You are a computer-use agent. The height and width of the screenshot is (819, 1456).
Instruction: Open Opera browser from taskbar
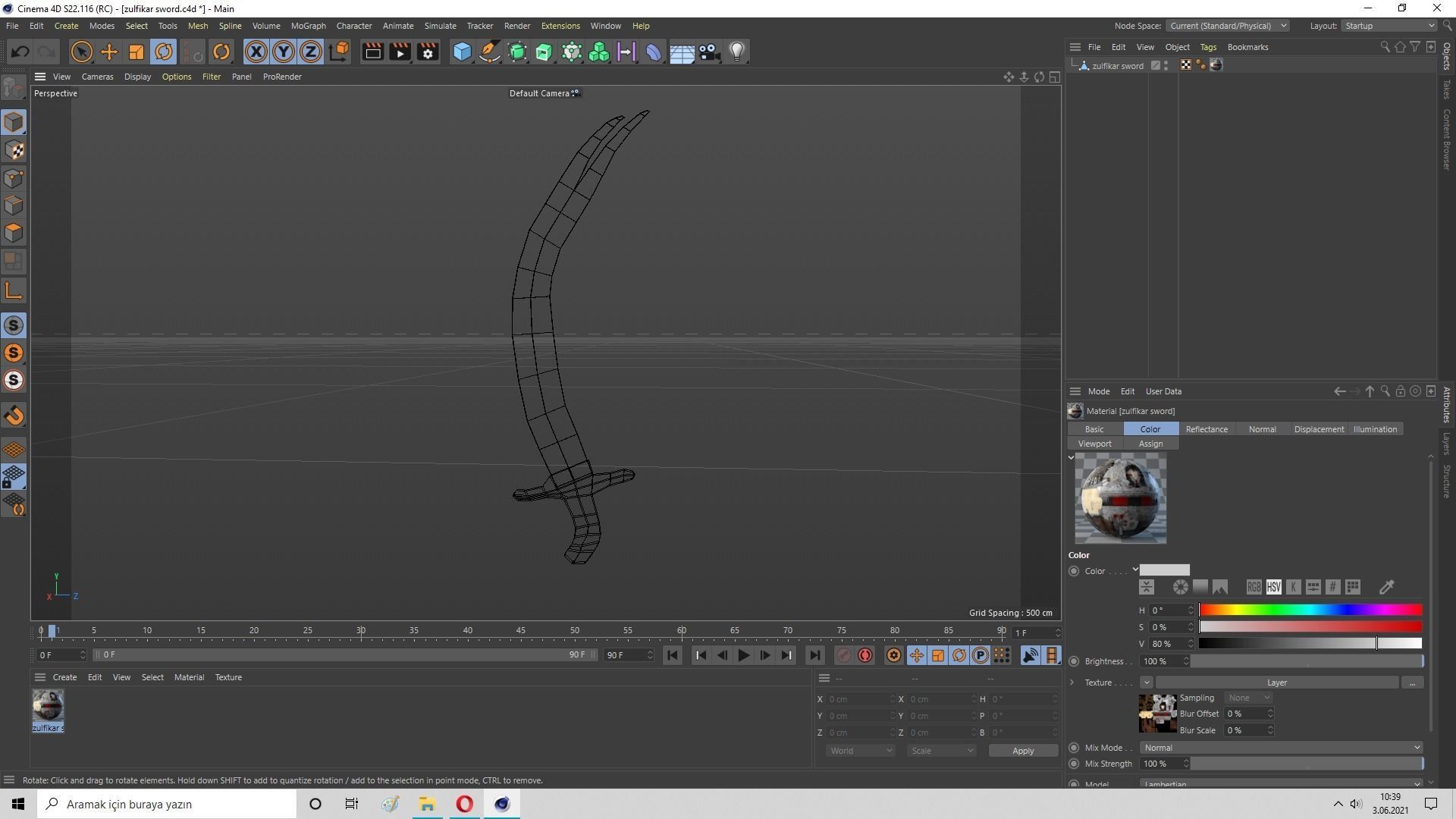pyautogui.click(x=464, y=804)
